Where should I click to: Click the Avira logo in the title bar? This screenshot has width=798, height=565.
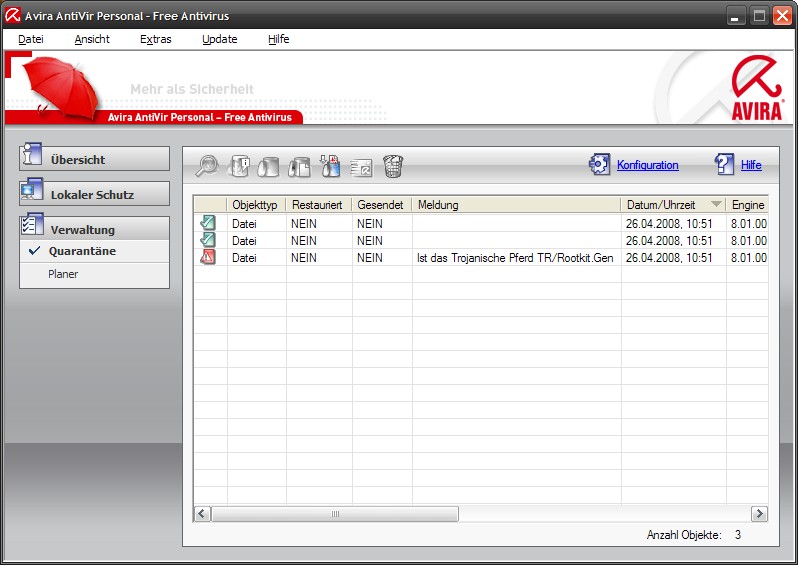click(x=12, y=16)
